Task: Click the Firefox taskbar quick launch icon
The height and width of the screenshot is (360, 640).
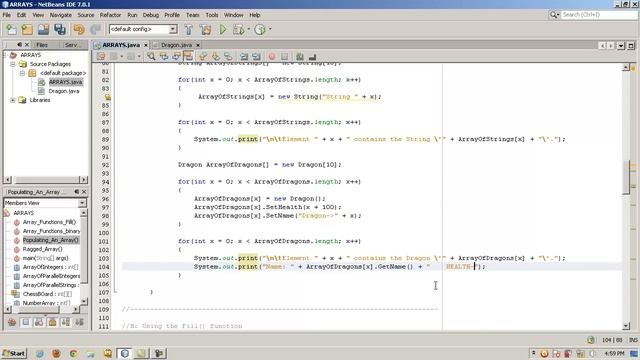Action: click(56, 353)
